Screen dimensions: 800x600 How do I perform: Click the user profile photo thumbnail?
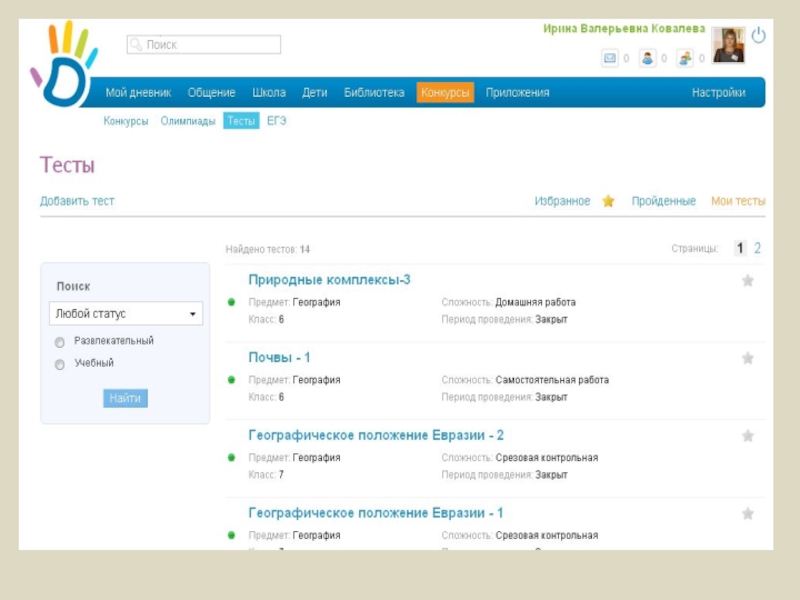pyautogui.click(x=728, y=46)
